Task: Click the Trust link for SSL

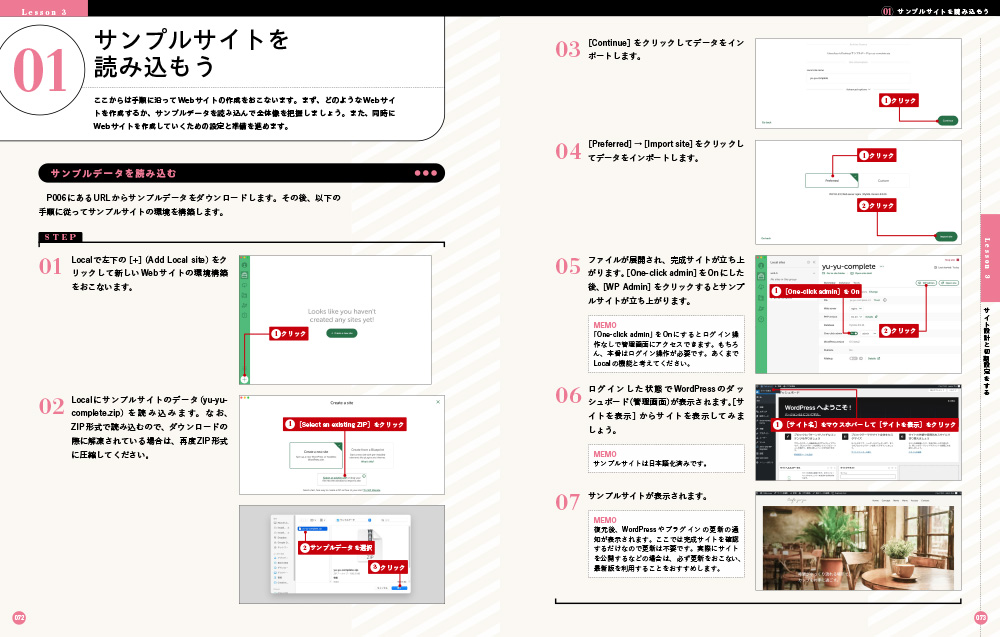Action: coord(877,300)
